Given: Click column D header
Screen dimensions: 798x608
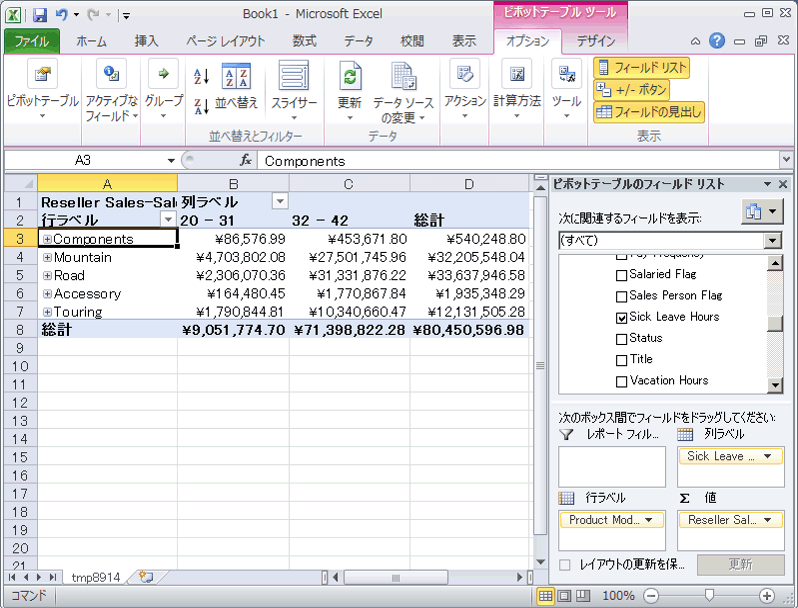Looking at the screenshot, I should pos(469,183).
